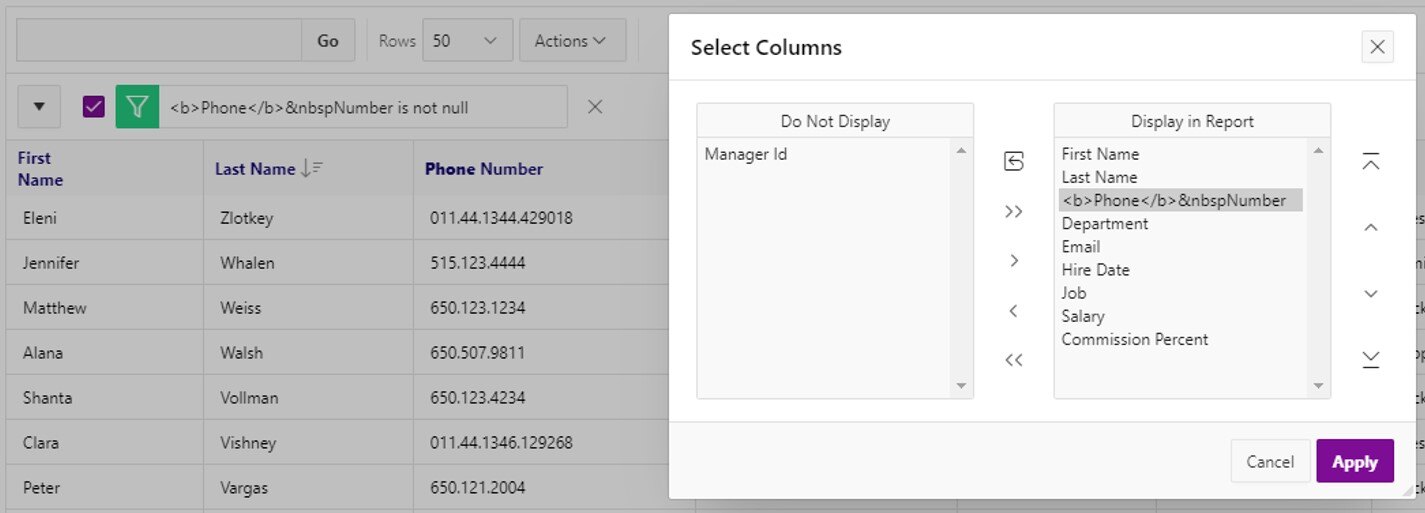1425x513 pixels.
Task: Open the Actions menu
Action: 572,41
